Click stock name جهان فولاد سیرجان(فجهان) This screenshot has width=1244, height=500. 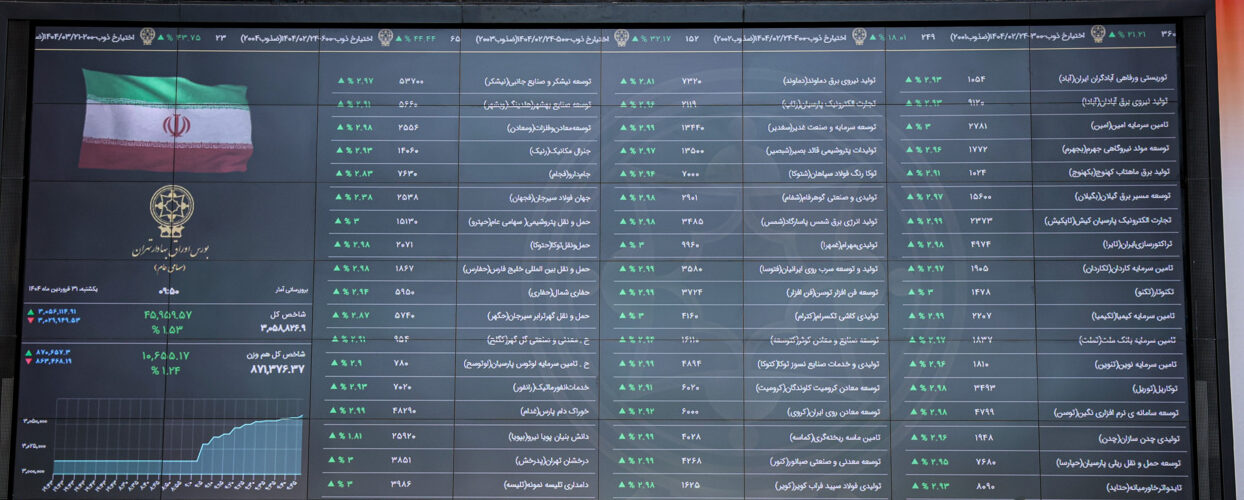pyautogui.click(x=550, y=198)
